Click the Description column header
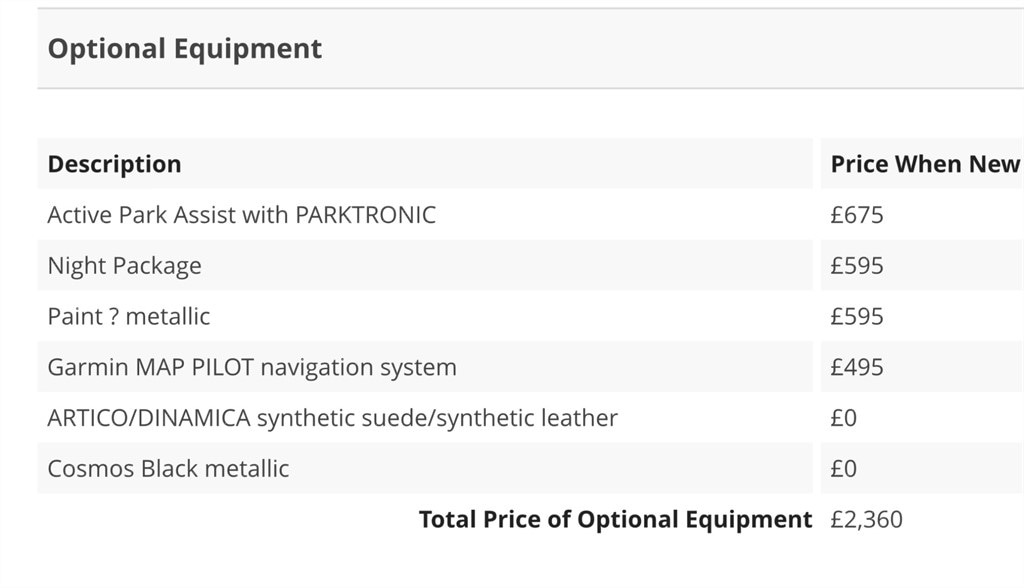Image resolution: width=1024 pixels, height=588 pixels. [x=115, y=164]
